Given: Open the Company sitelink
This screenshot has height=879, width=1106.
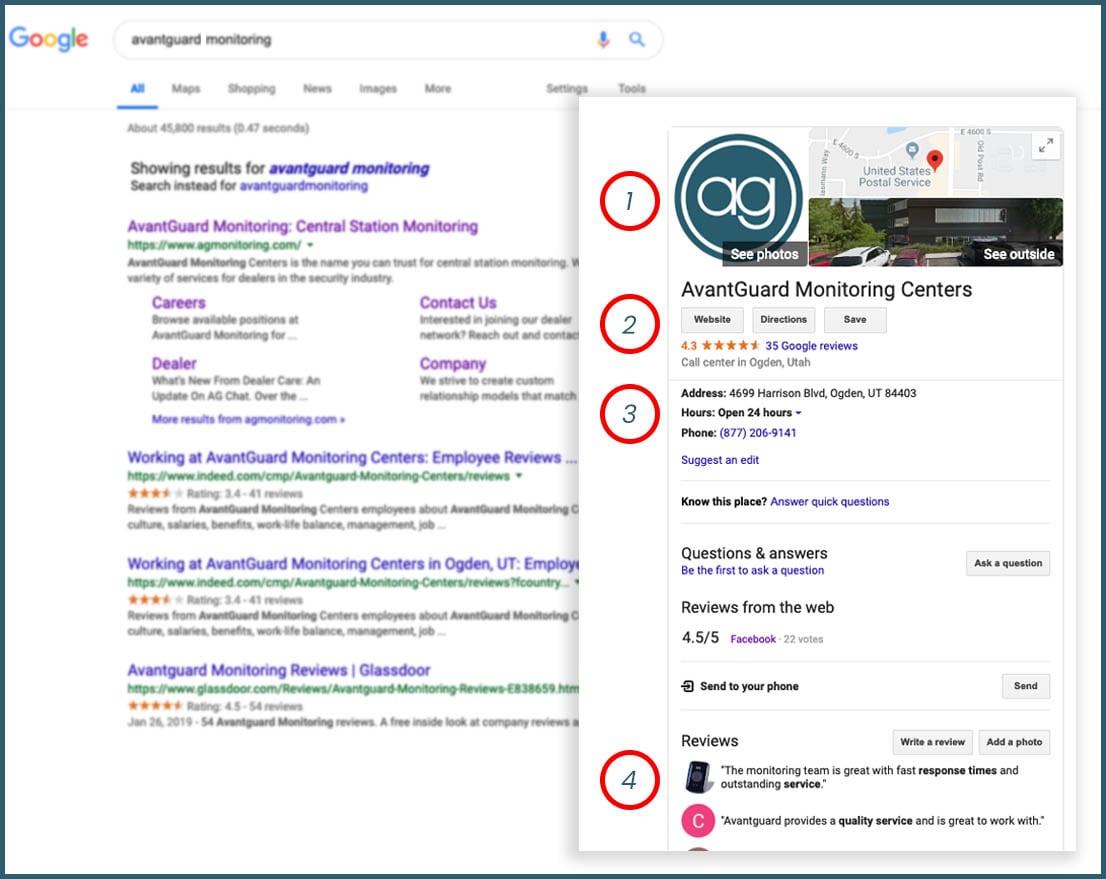Looking at the screenshot, I should [453, 363].
